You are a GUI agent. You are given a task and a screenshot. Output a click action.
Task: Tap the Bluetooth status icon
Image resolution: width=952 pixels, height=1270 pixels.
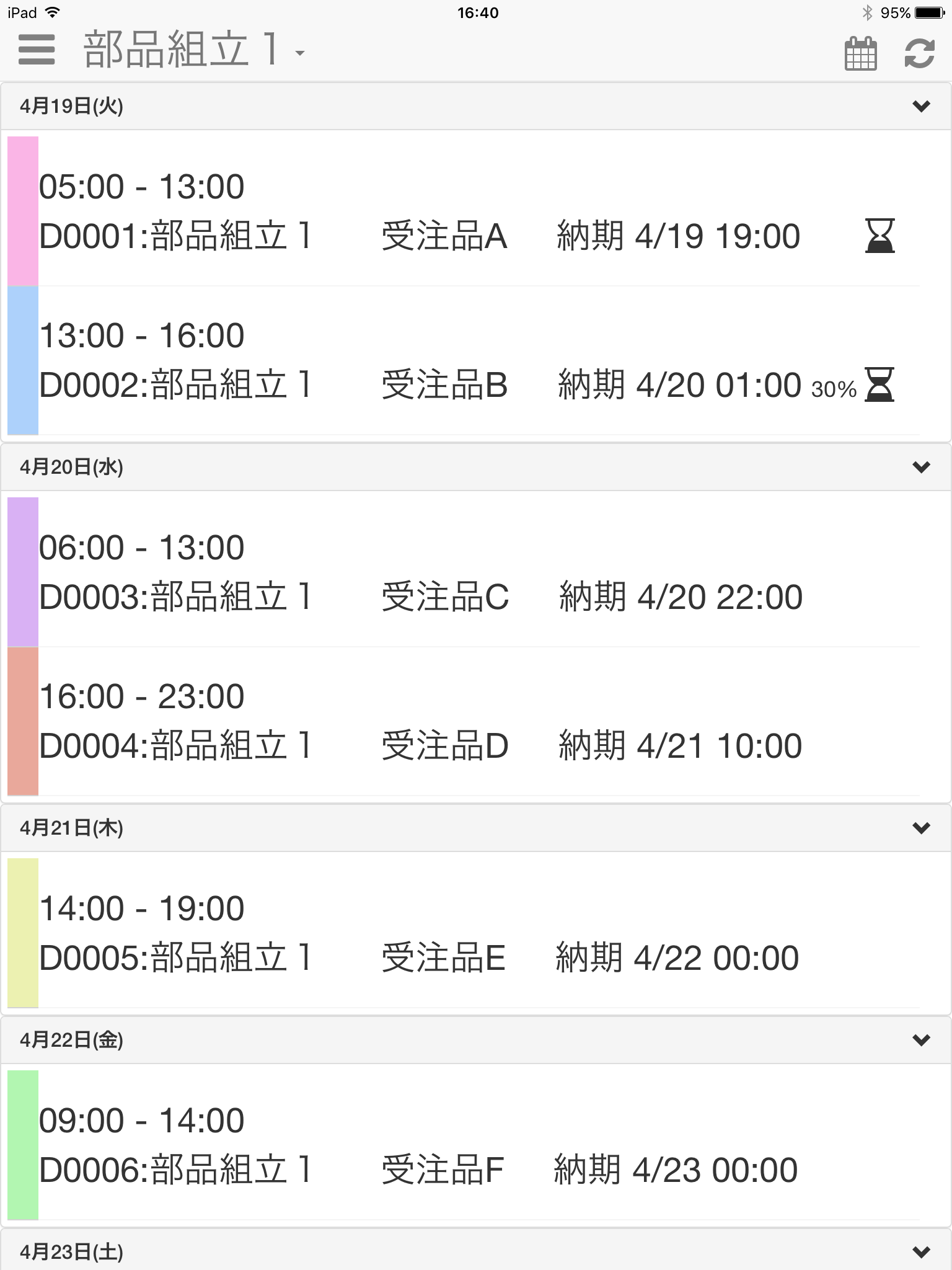tap(867, 12)
